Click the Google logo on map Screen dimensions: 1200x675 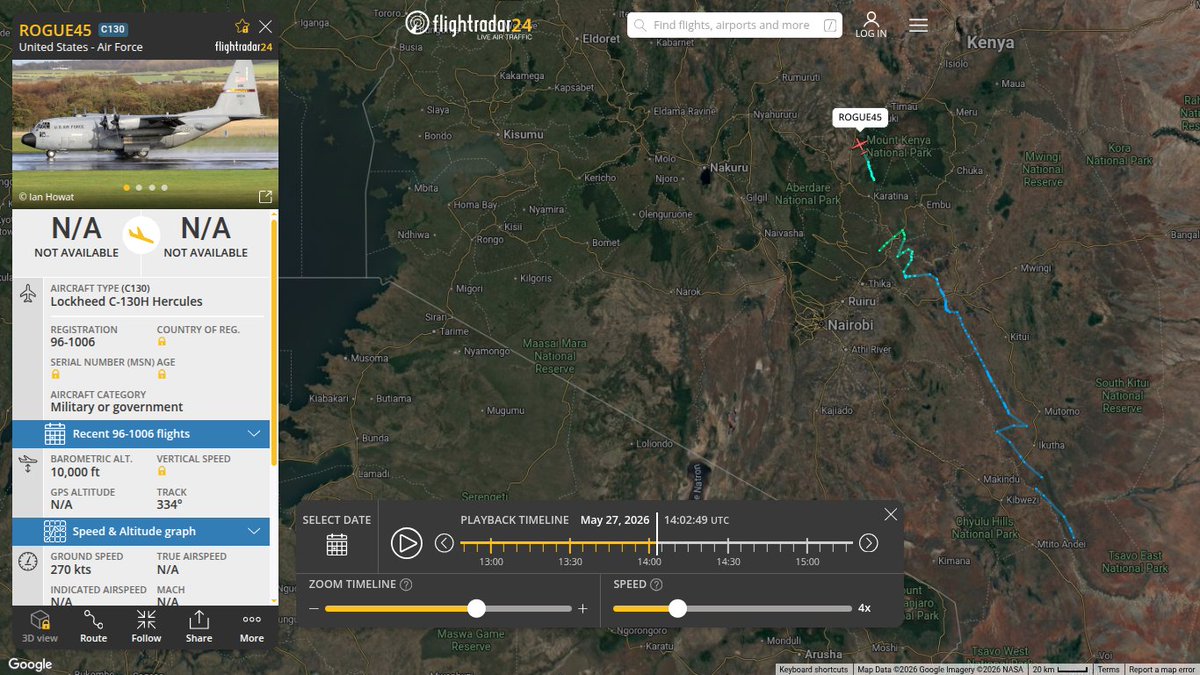point(31,664)
